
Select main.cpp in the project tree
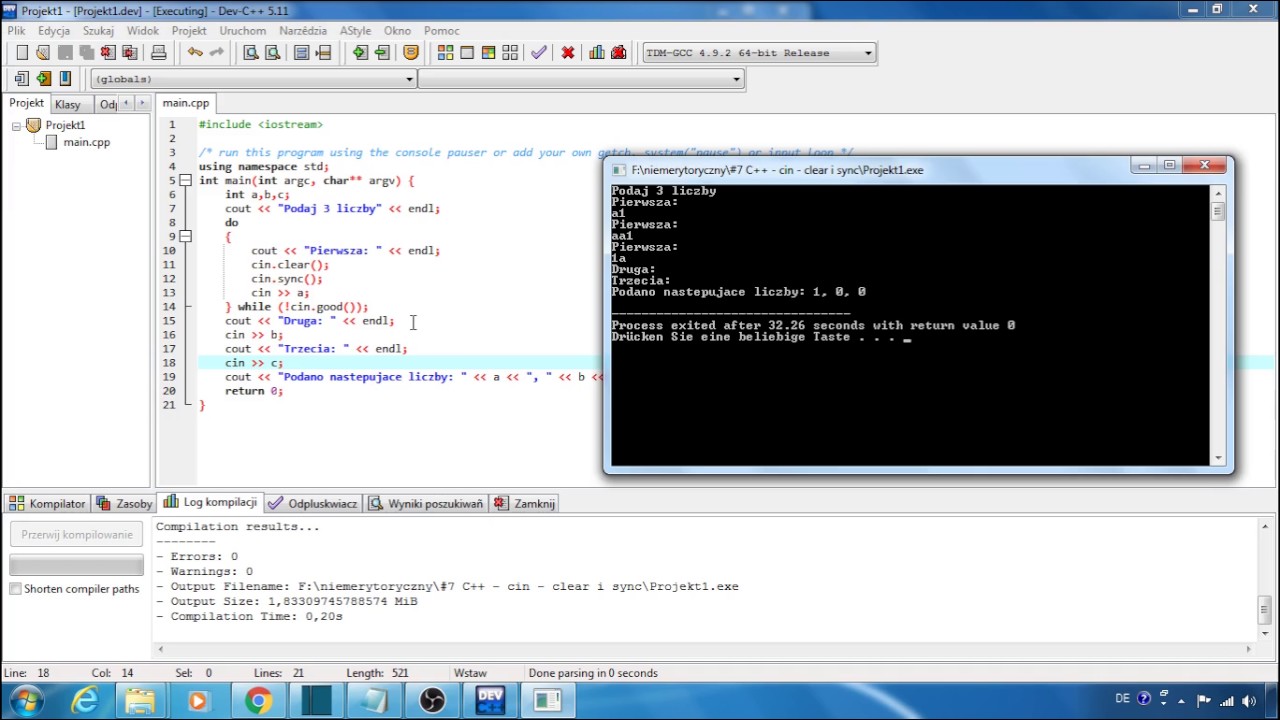coord(86,142)
